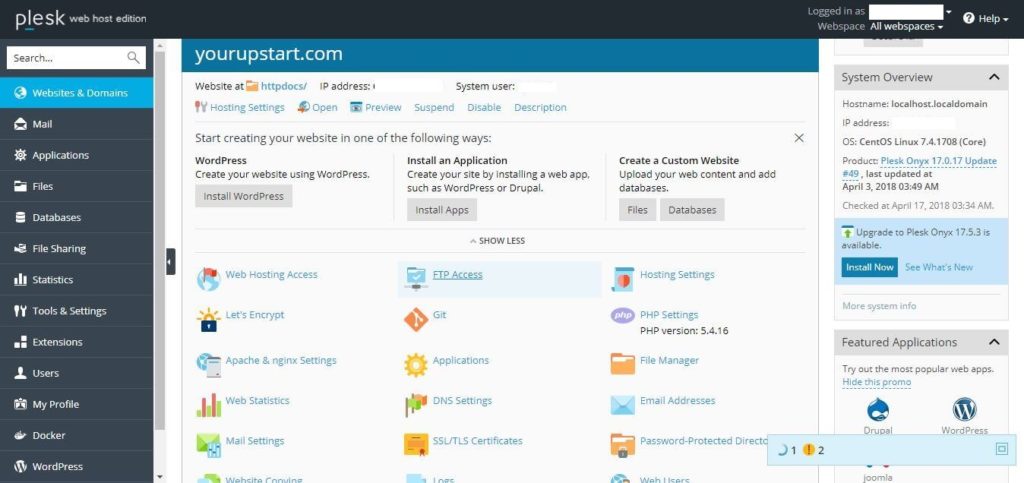Click the Statistics bar chart icon in sidebar

(x=20, y=279)
